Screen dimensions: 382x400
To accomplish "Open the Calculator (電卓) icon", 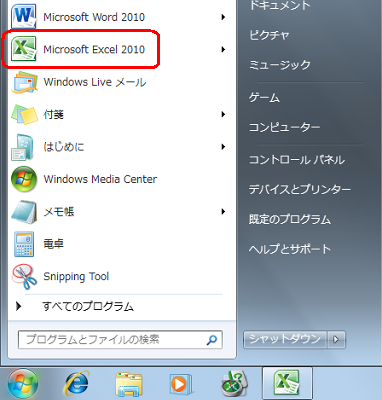I will pos(24,244).
